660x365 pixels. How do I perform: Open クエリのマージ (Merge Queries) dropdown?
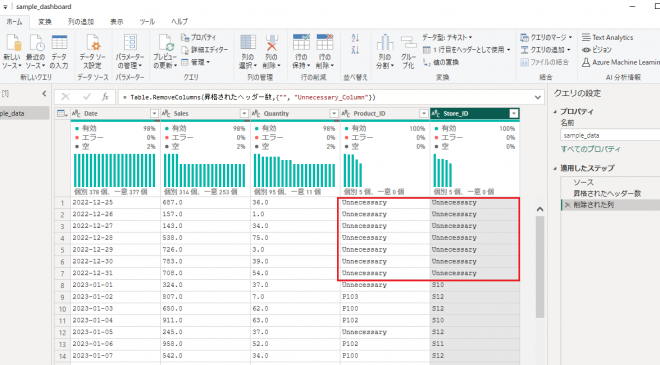(x=546, y=37)
